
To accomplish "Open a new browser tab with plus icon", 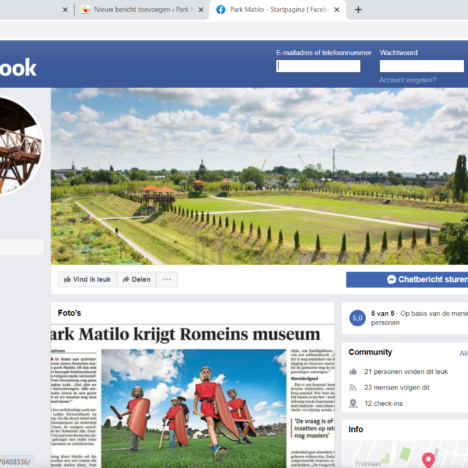I will pyautogui.click(x=358, y=10).
